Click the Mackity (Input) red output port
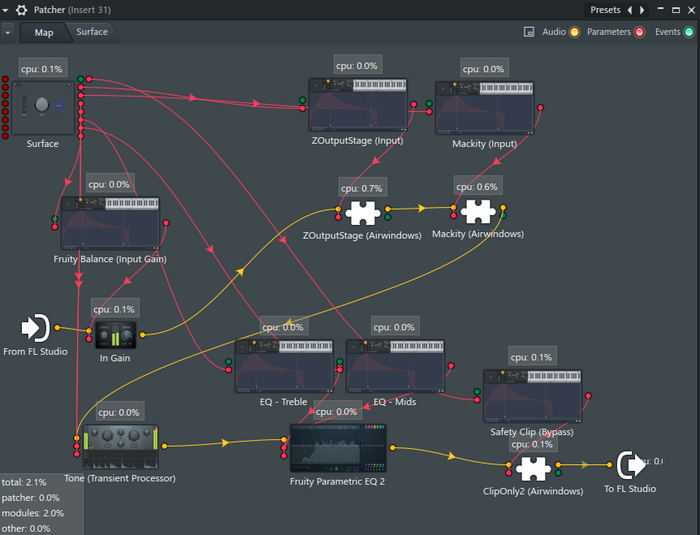 (x=540, y=108)
